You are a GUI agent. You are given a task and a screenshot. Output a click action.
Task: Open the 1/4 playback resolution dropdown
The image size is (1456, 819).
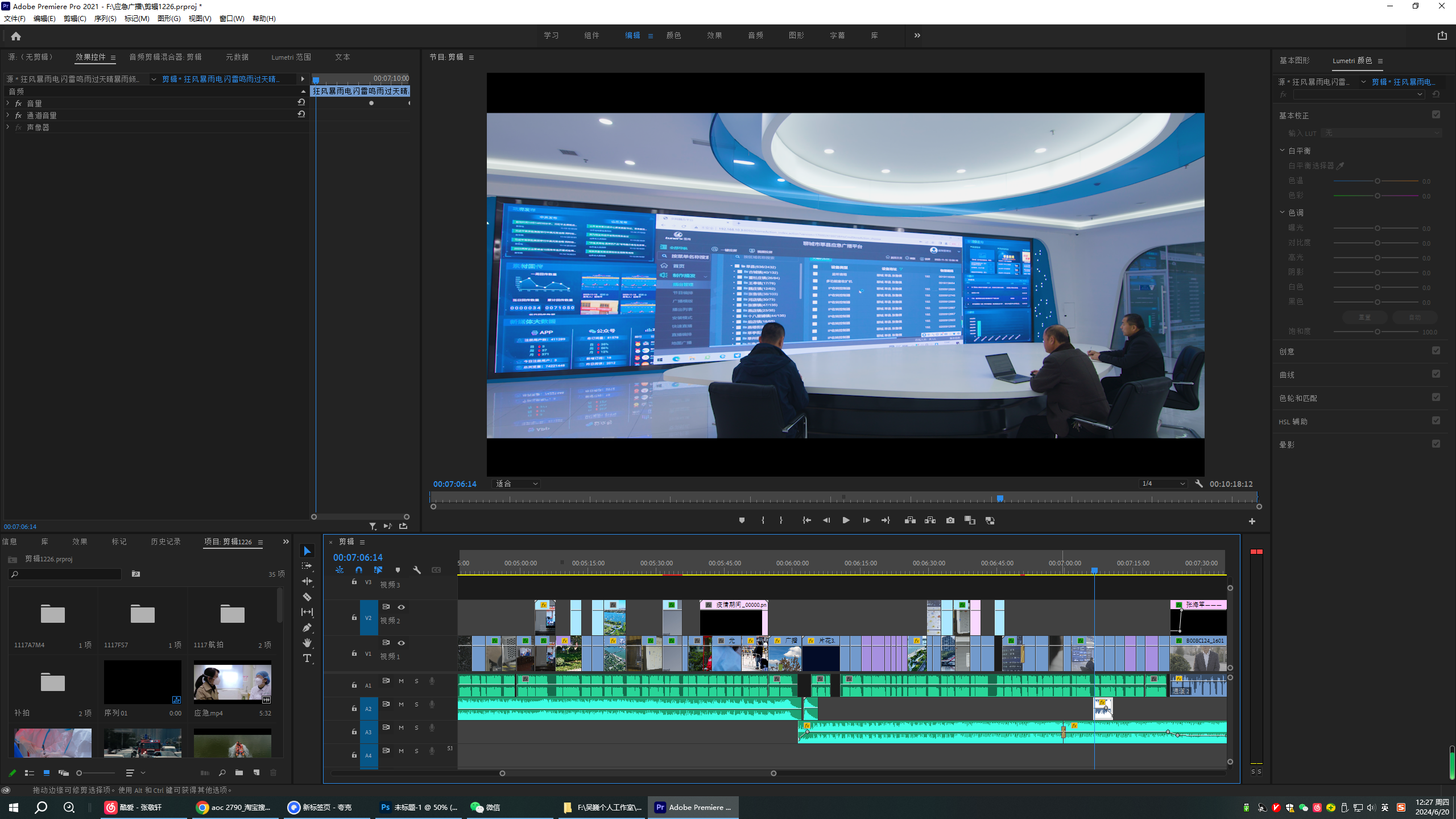[x=1163, y=484]
